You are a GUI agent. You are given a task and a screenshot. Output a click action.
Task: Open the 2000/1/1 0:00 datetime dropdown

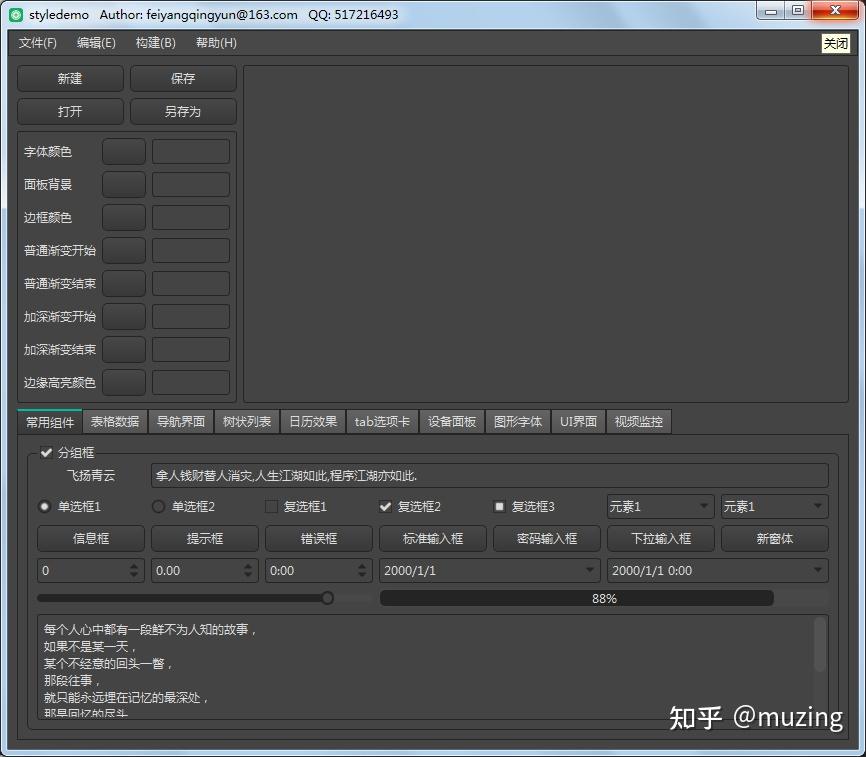818,570
